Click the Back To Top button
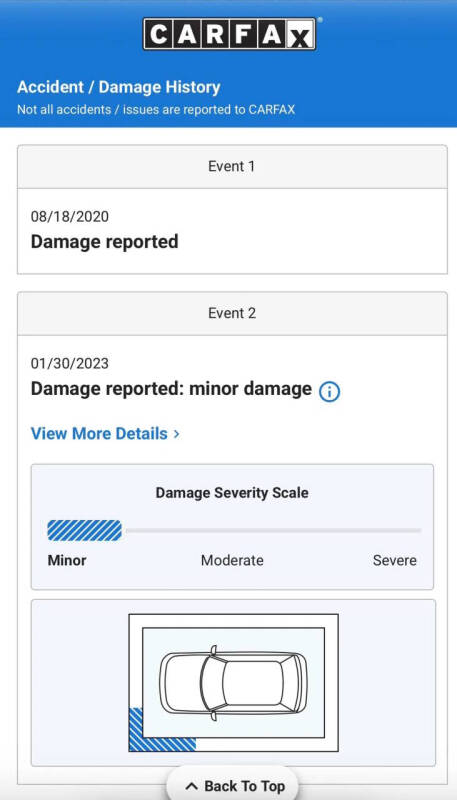Viewport: 457px width, 800px height. pos(233,786)
